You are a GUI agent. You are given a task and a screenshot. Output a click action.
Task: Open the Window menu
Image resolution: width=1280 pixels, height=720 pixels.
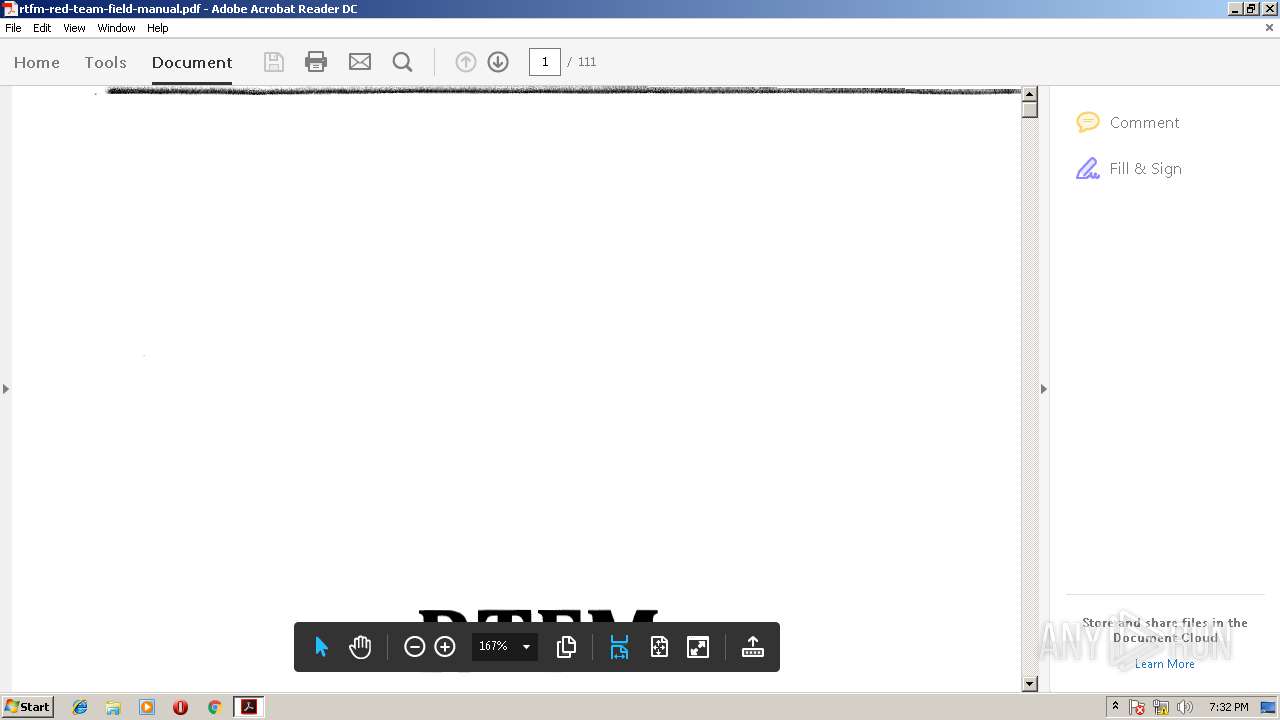pos(116,28)
